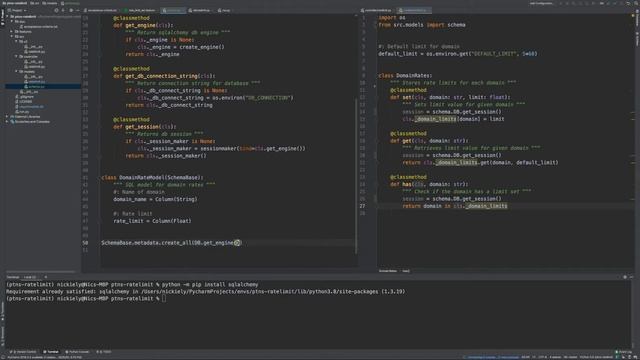The width and height of the screenshot is (640, 360).
Task: Click 'class DomainRateModel(SchemaBase):' line
Action: point(152,178)
